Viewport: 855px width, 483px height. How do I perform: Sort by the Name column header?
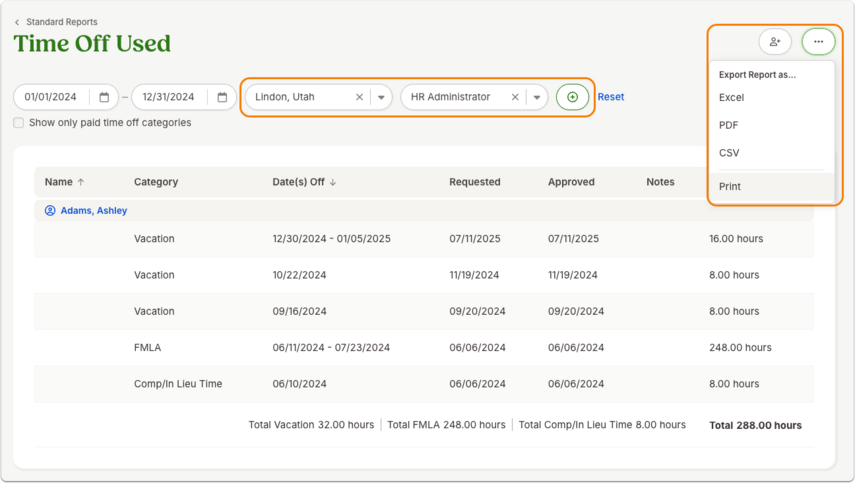coord(58,182)
